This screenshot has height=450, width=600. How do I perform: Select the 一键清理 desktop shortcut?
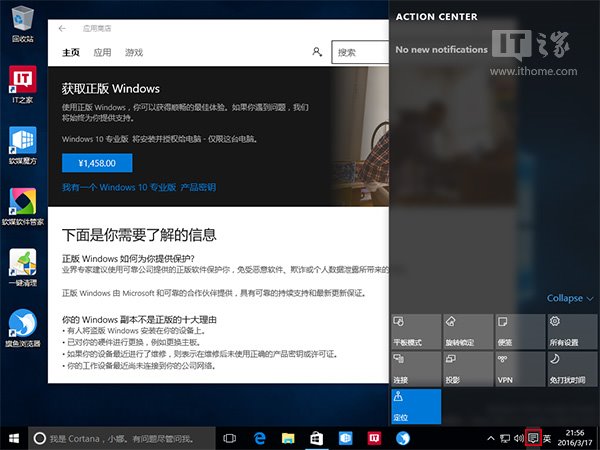click(23, 267)
